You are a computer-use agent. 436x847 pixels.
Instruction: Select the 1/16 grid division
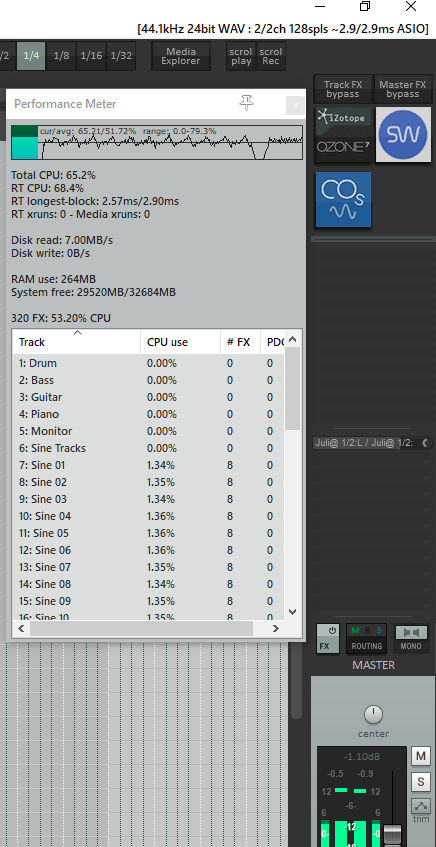91,56
